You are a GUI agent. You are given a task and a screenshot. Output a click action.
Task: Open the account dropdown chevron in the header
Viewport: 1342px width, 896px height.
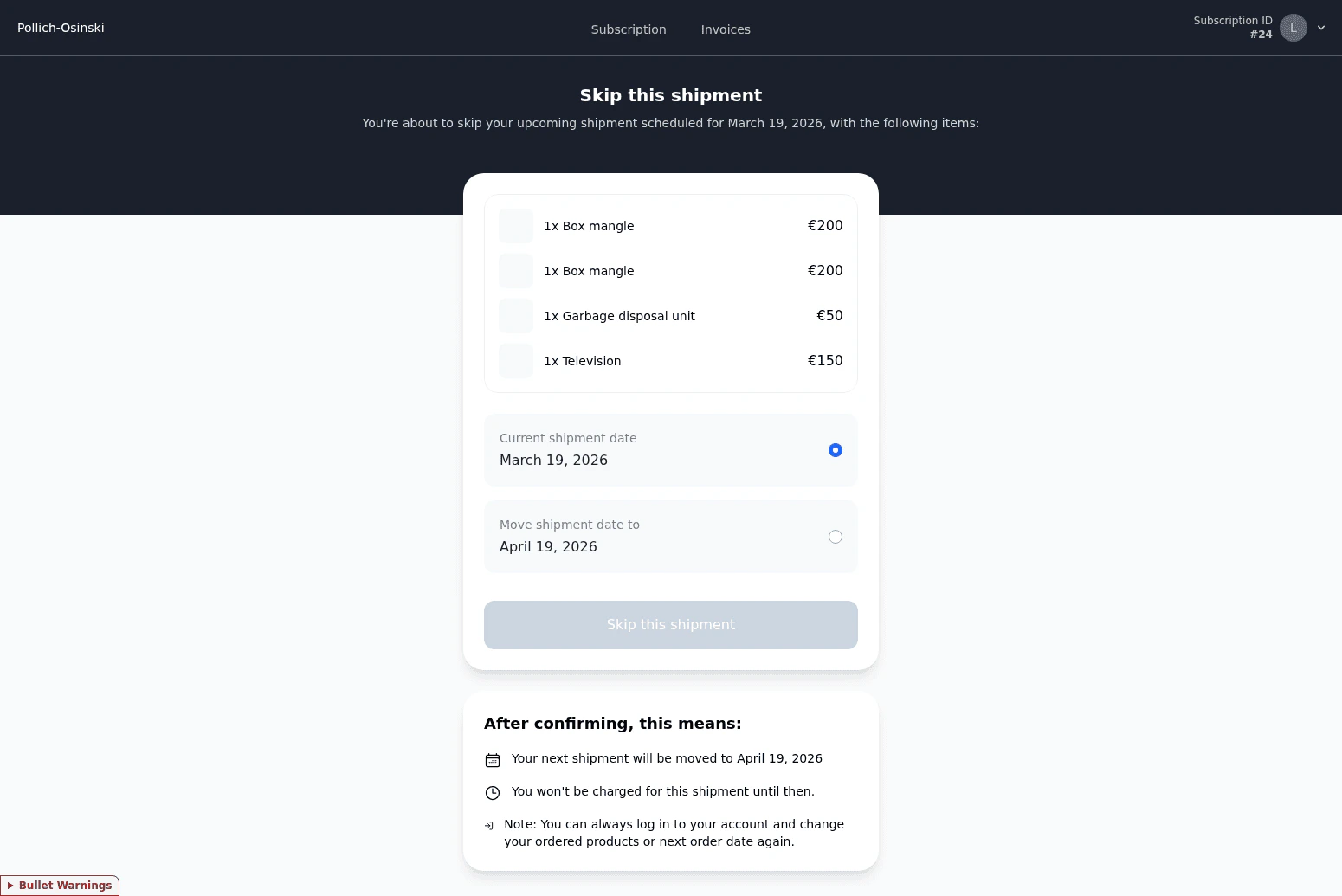pos(1321,28)
